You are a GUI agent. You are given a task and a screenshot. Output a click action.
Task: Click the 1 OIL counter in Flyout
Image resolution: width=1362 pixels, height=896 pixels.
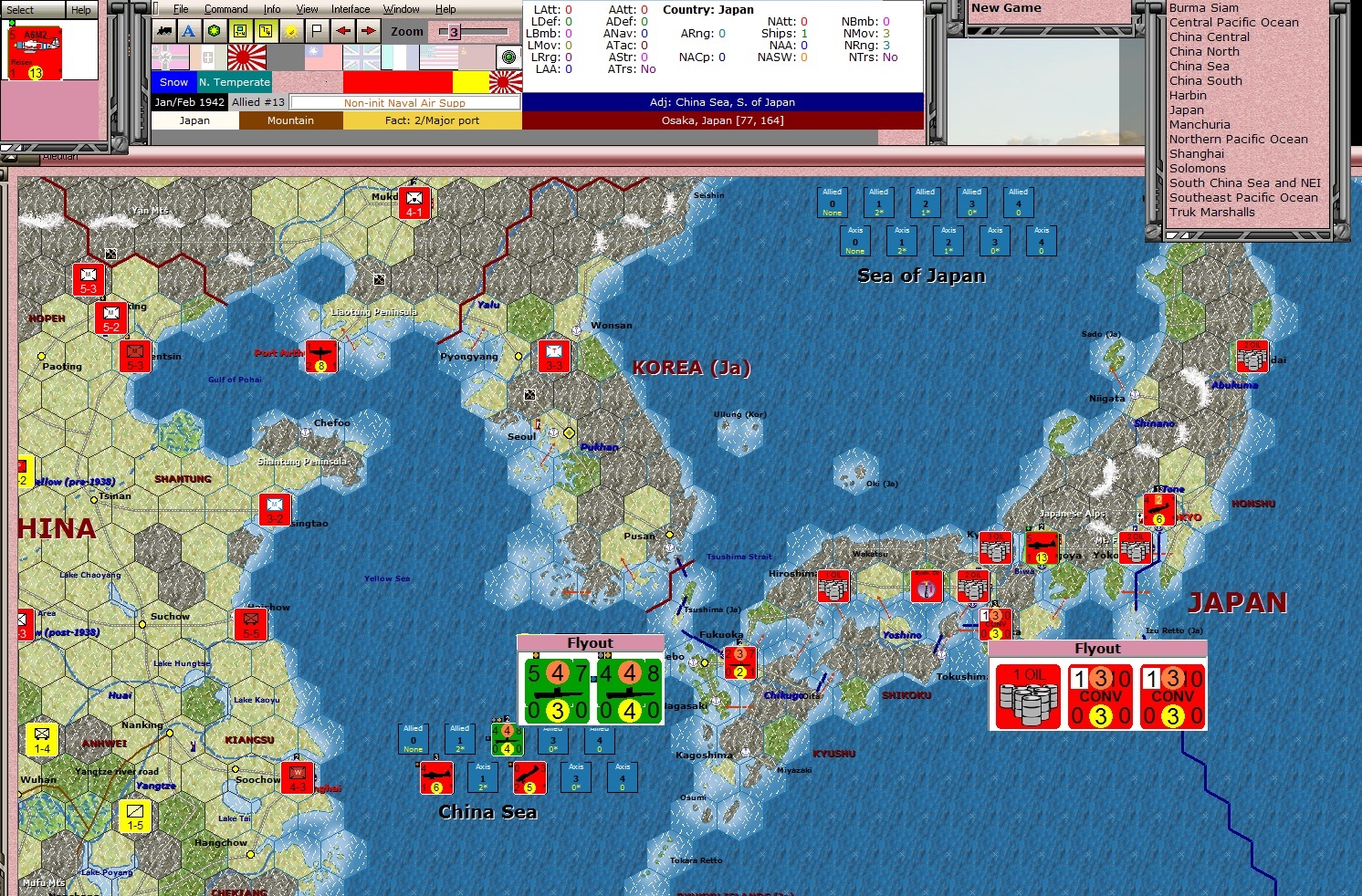coord(1028,696)
